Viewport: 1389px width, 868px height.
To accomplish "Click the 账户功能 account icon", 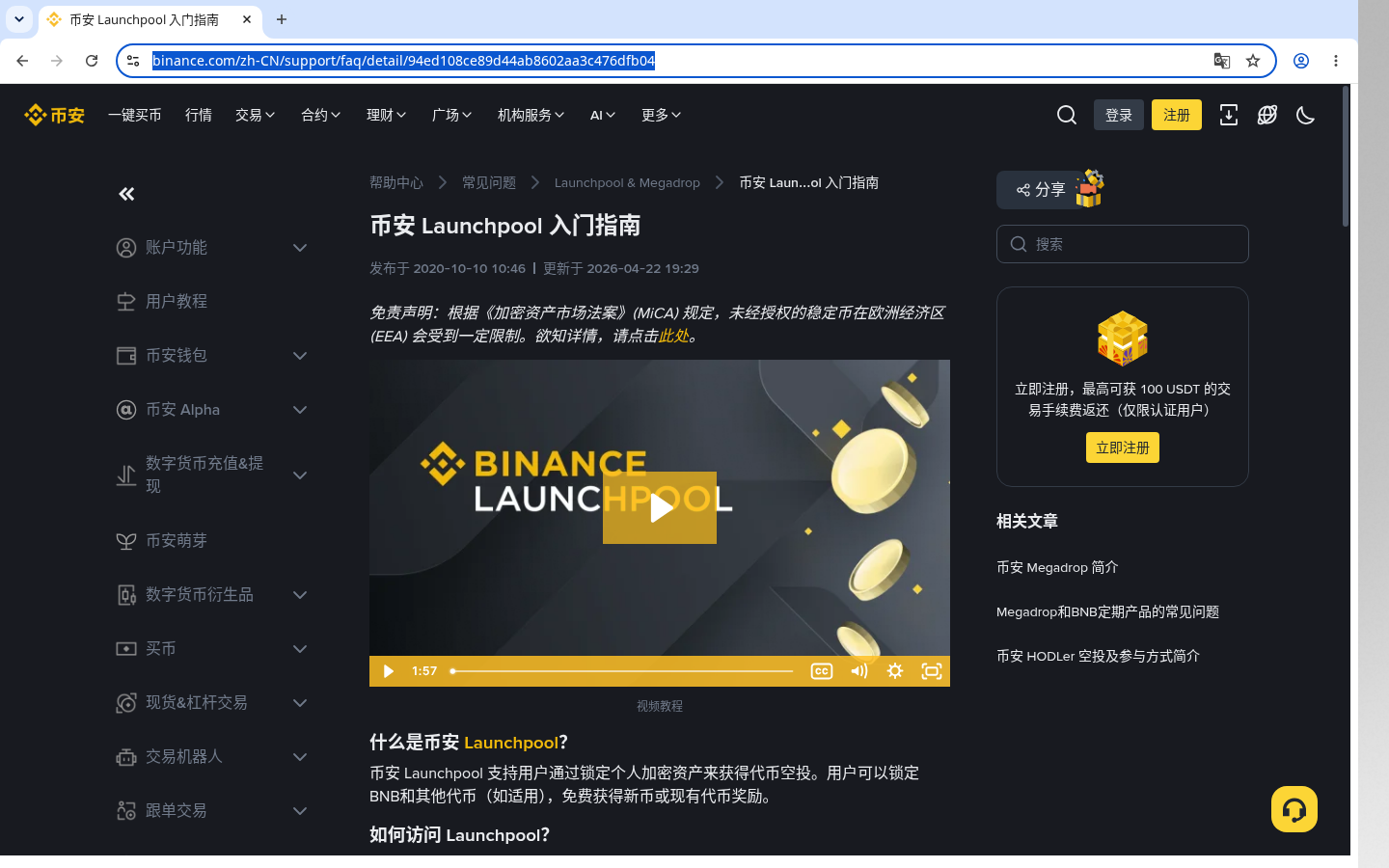I will click(x=126, y=248).
